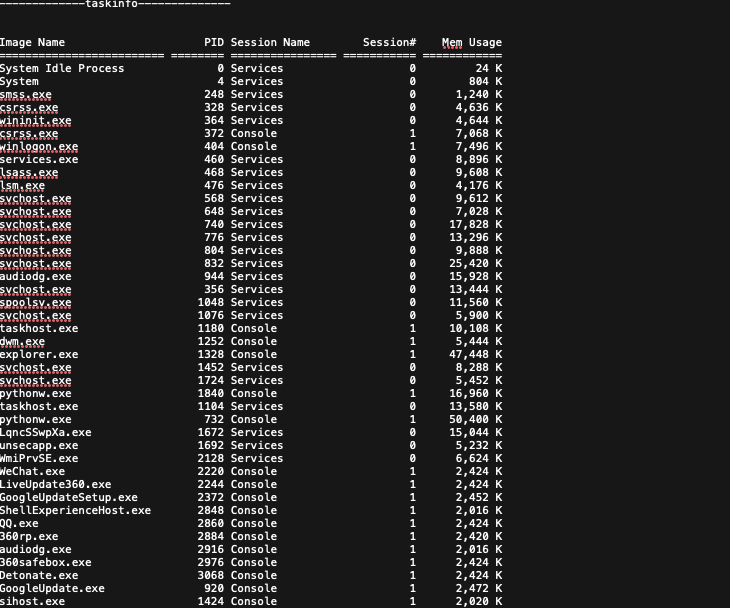
Task: Select the 'Image Name' column header
Action: tap(33, 42)
